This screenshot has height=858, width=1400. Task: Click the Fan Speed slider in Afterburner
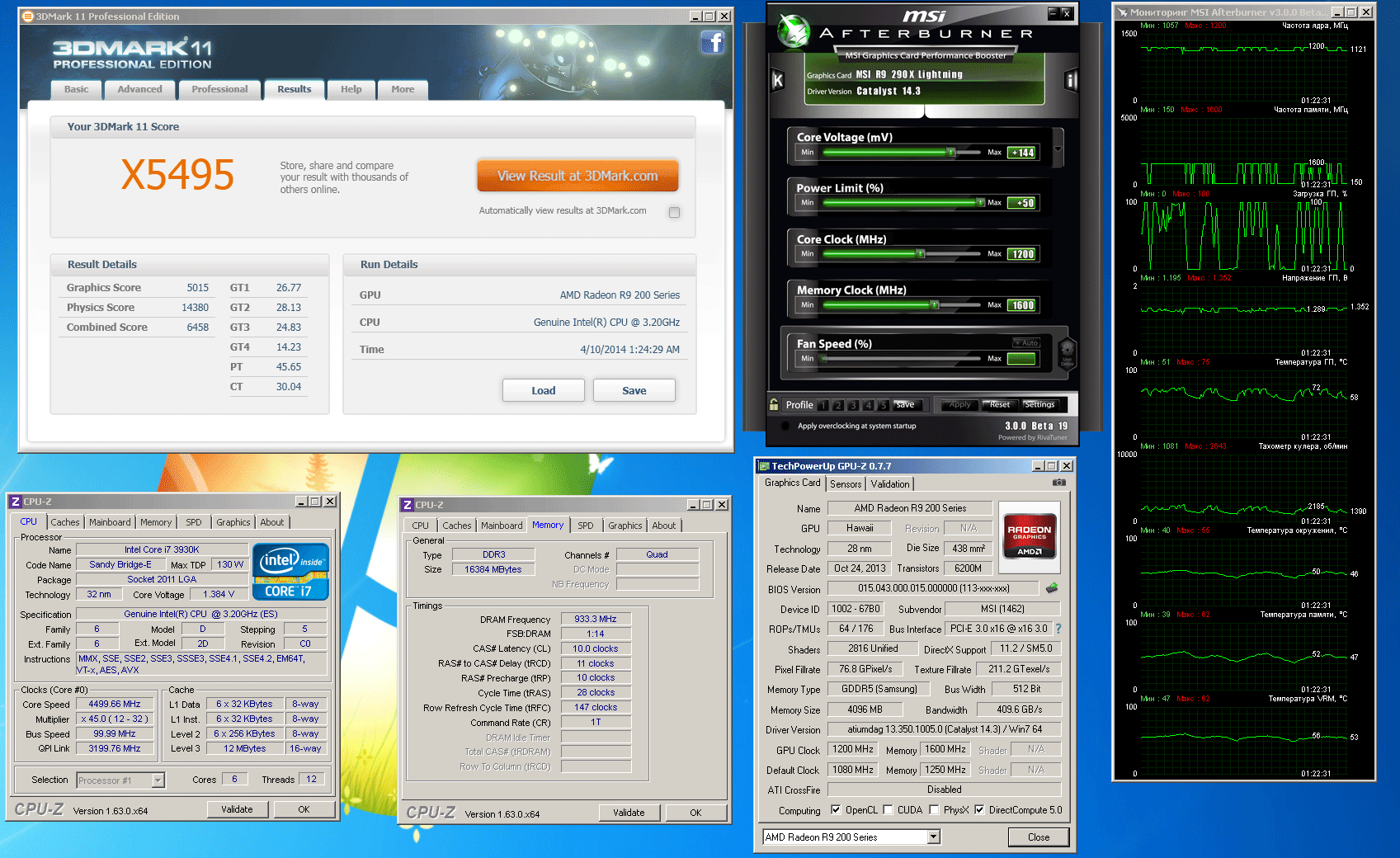pyautogui.click(x=901, y=359)
